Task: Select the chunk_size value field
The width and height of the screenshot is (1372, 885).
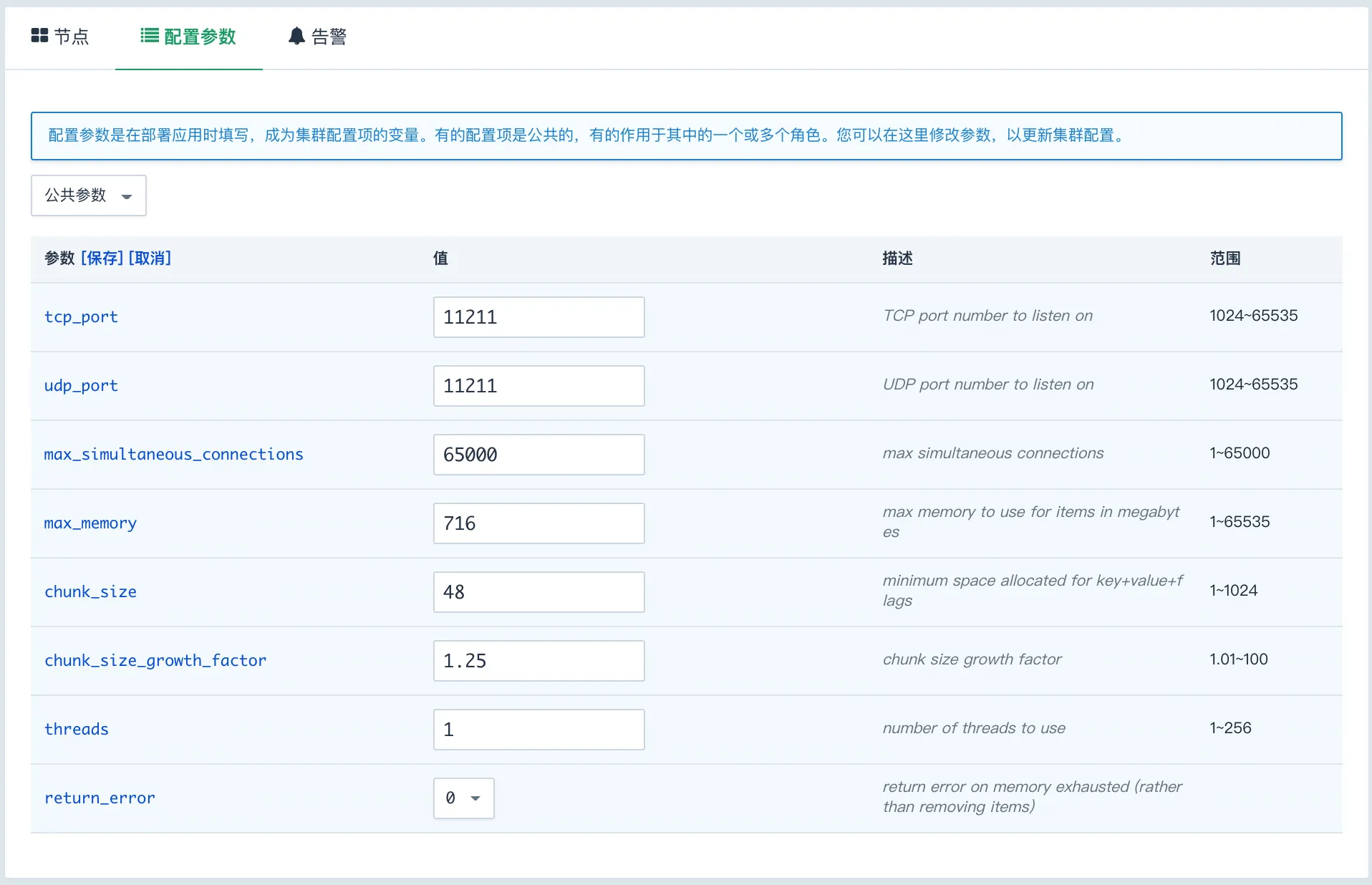Action: tap(538, 592)
